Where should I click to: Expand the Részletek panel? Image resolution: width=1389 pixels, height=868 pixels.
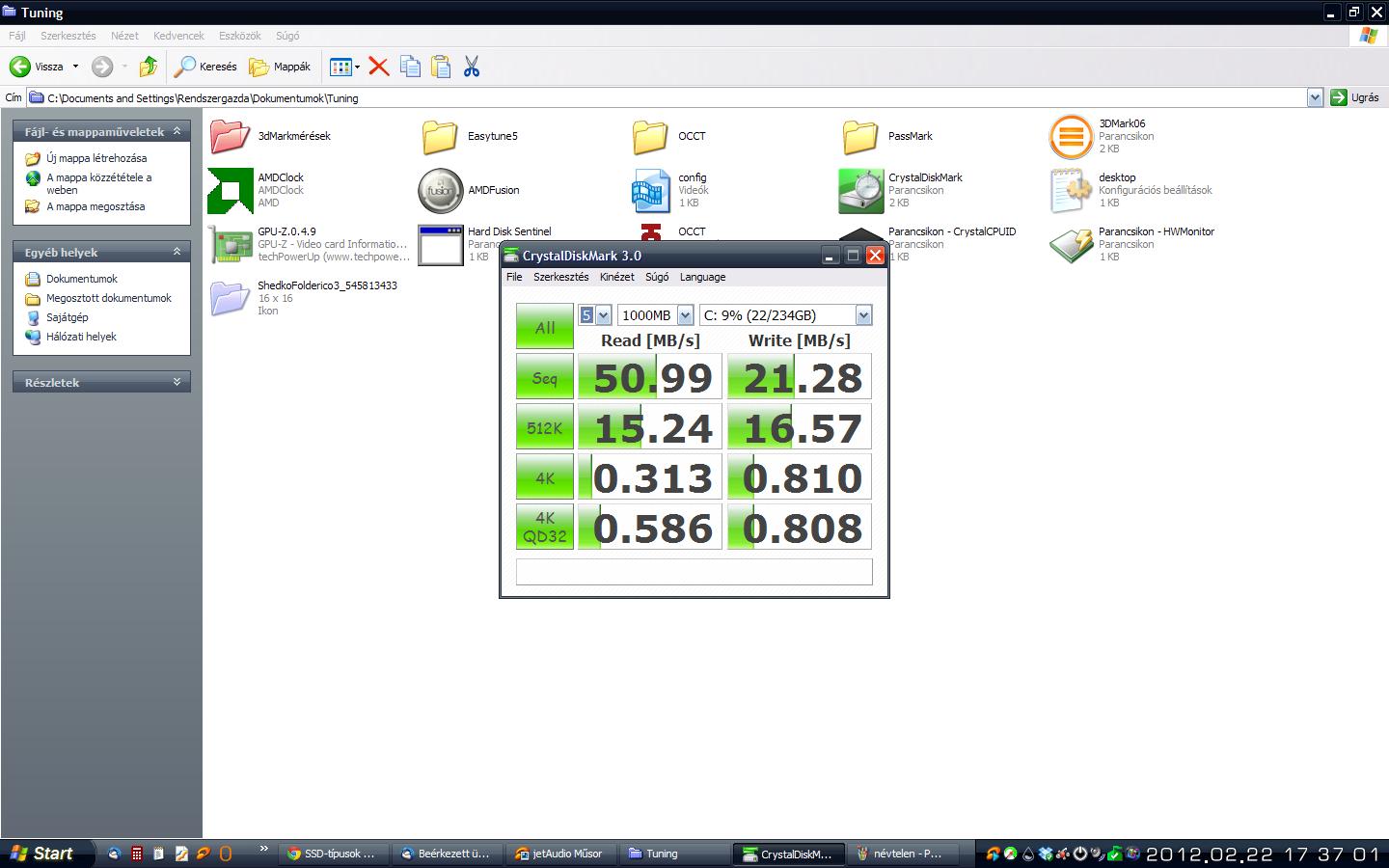coord(177,382)
